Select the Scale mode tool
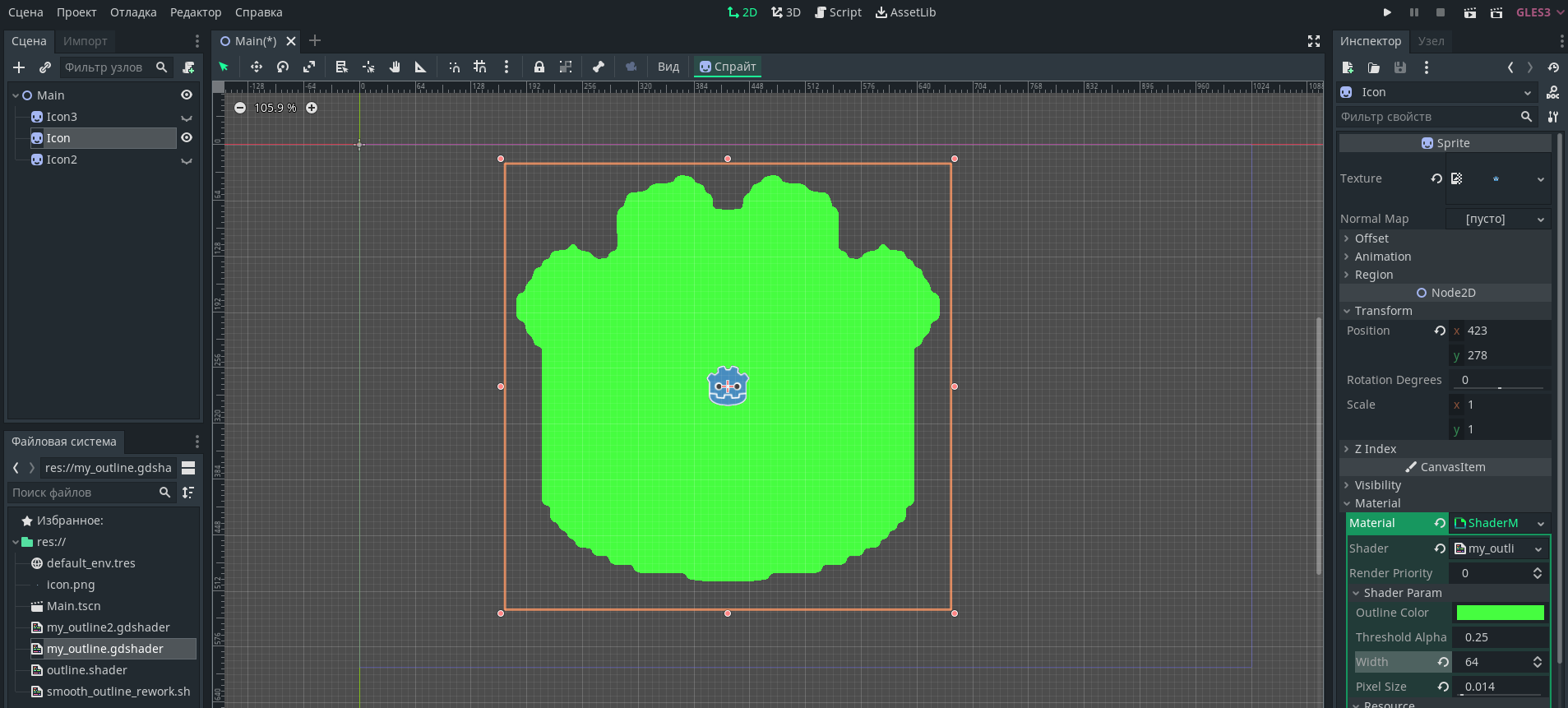The height and width of the screenshot is (708, 1568). tap(309, 67)
